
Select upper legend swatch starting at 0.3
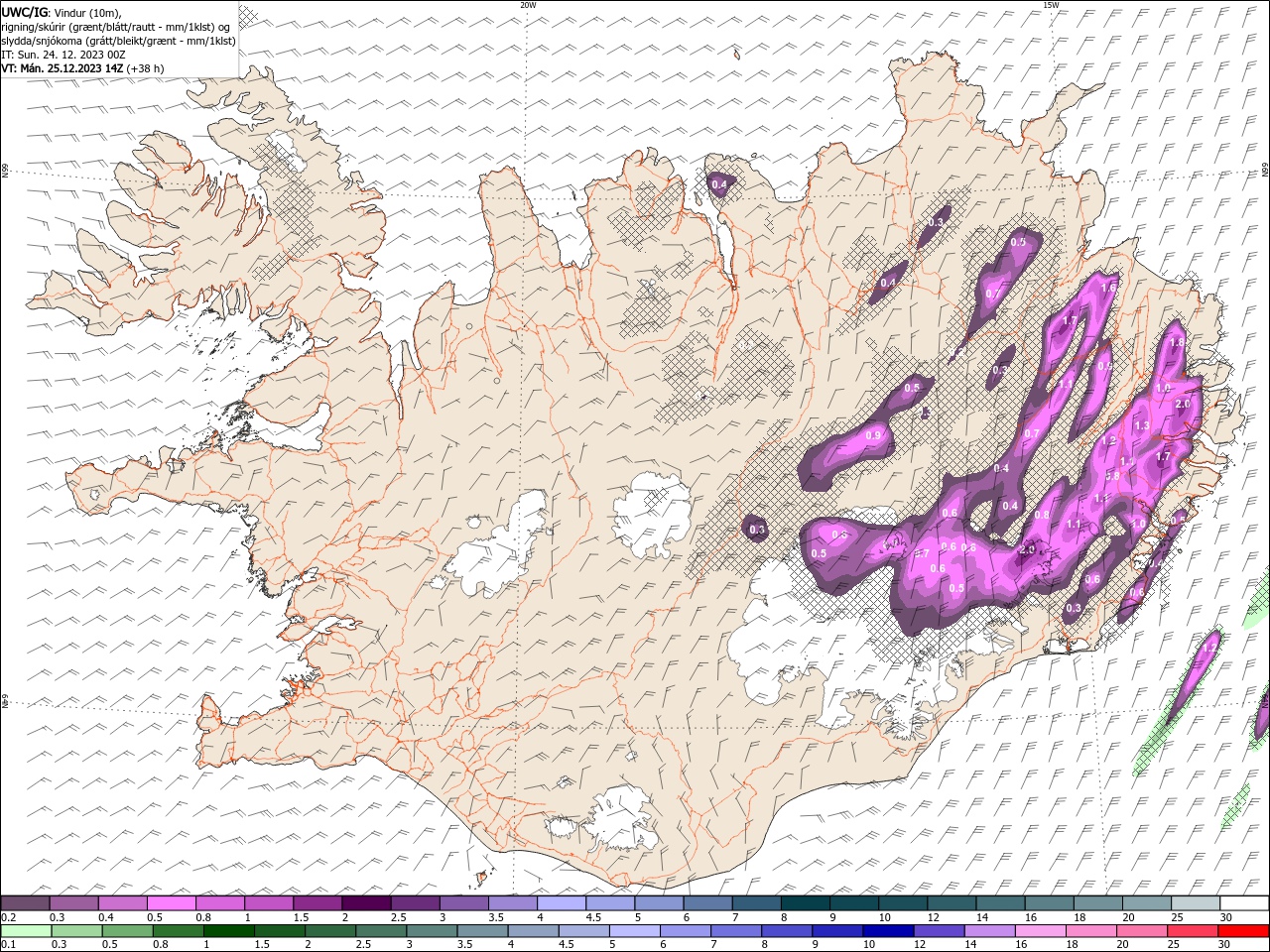tap(74, 903)
